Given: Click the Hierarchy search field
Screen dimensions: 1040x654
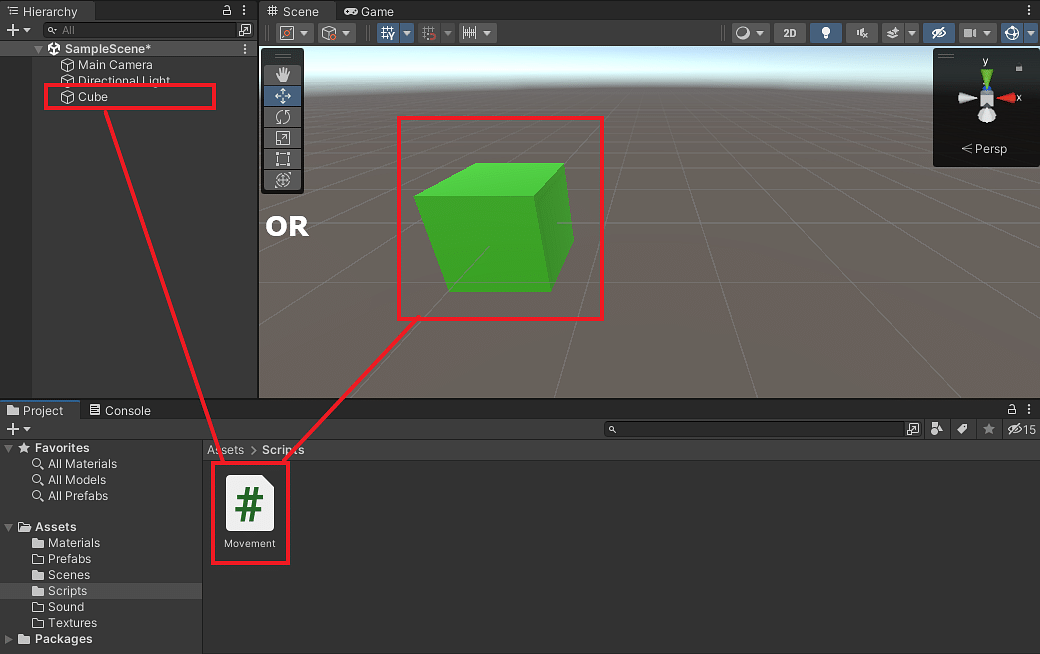Looking at the screenshot, I should (x=141, y=30).
